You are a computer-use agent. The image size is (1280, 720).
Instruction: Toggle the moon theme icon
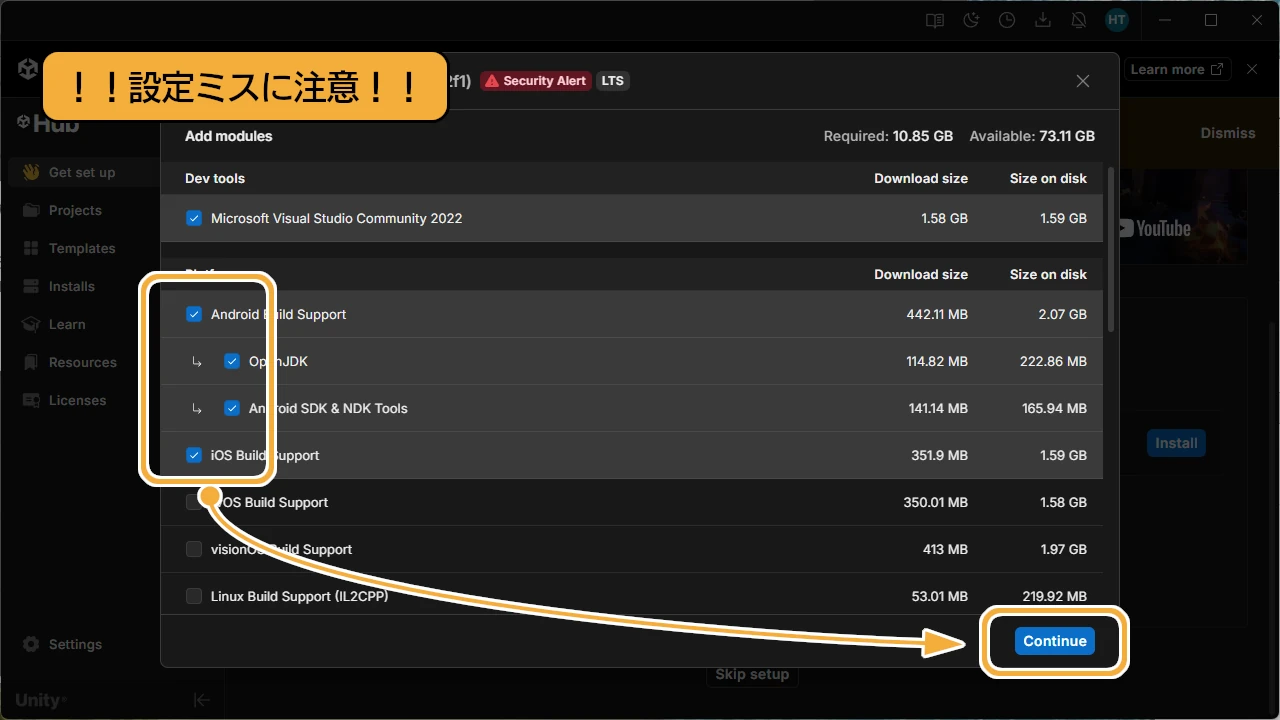click(x=971, y=20)
